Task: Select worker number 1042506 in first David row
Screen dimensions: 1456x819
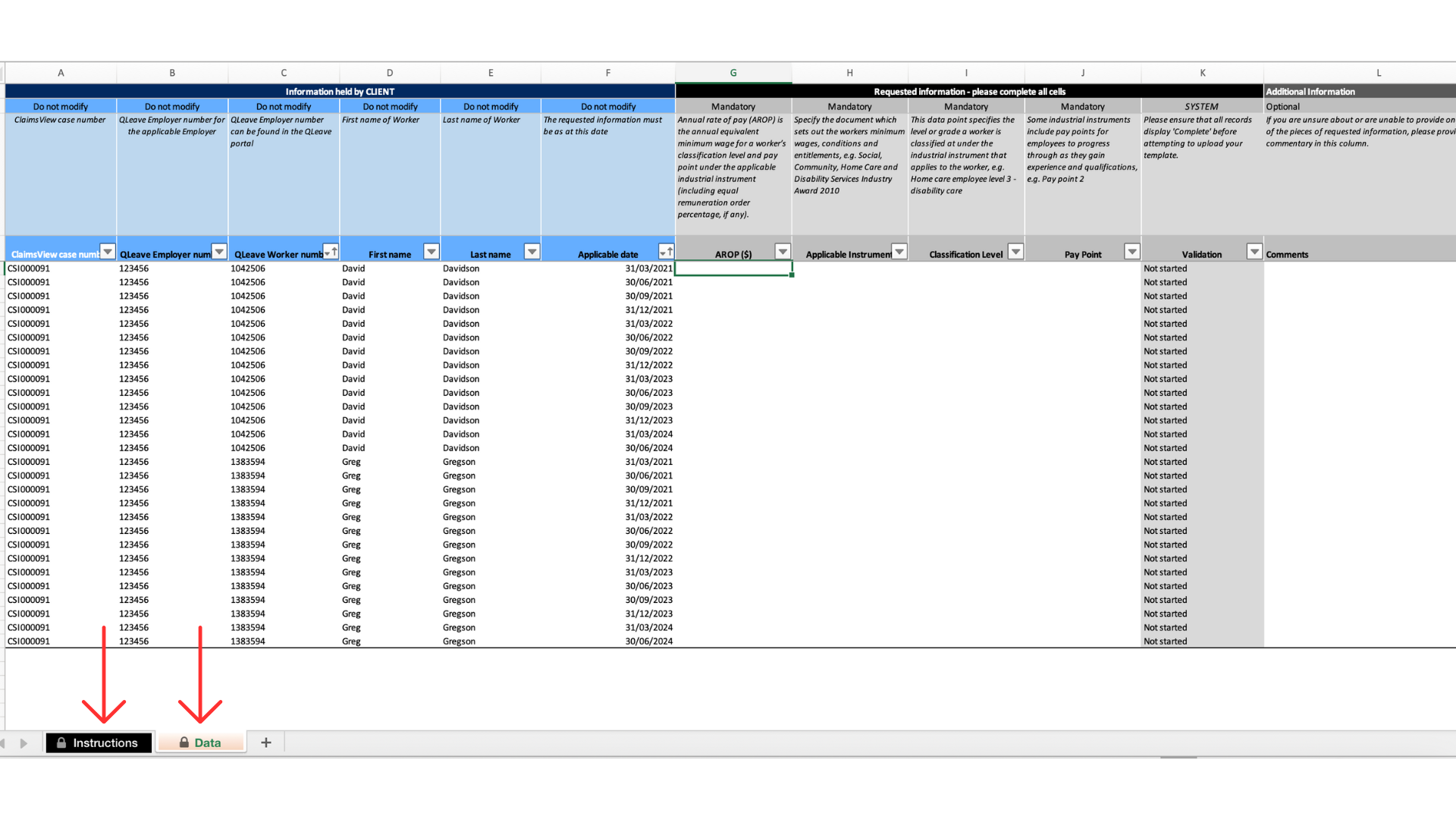Action: pos(284,268)
